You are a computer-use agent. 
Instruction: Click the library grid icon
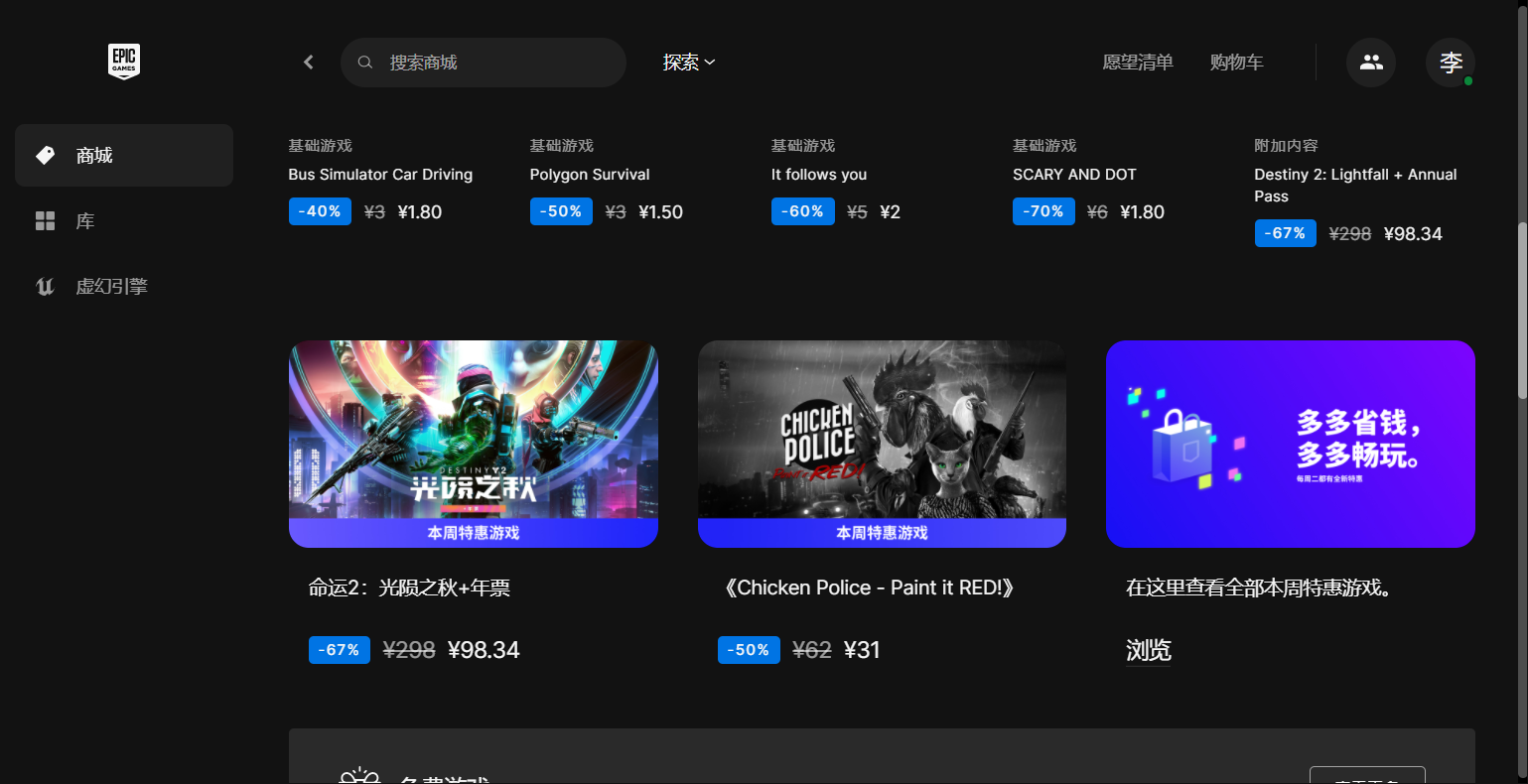pos(46,220)
